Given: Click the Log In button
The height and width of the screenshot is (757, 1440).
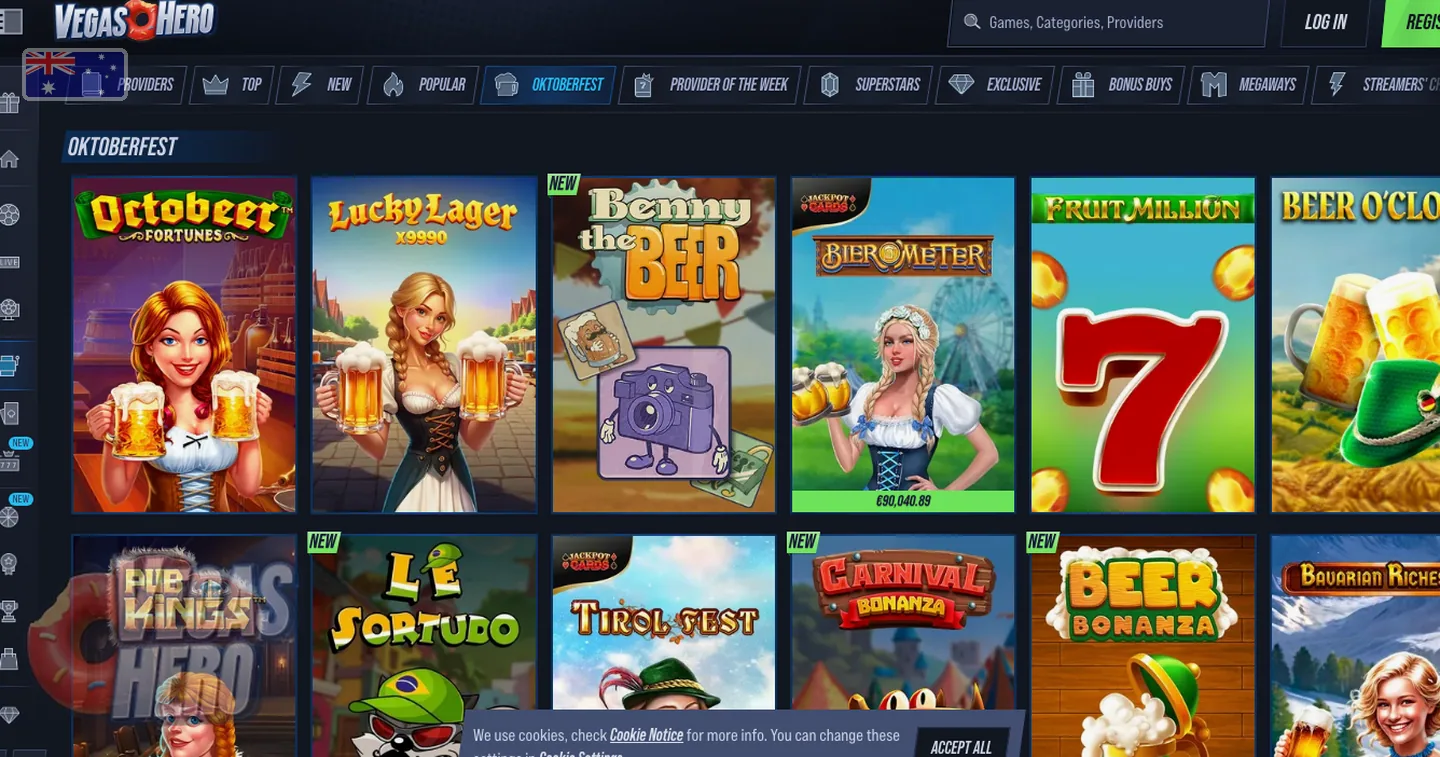Looking at the screenshot, I should tap(1325, 22).
